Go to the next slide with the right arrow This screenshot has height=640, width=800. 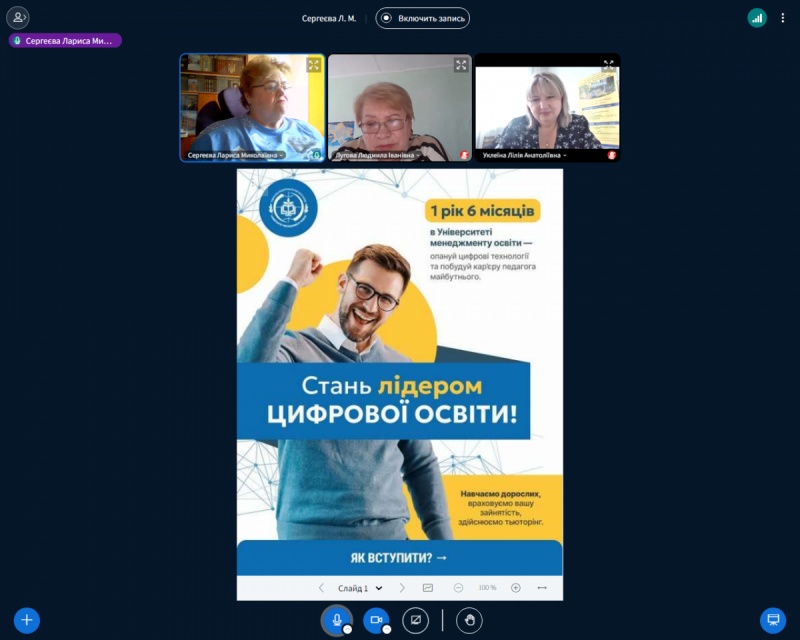403,588
